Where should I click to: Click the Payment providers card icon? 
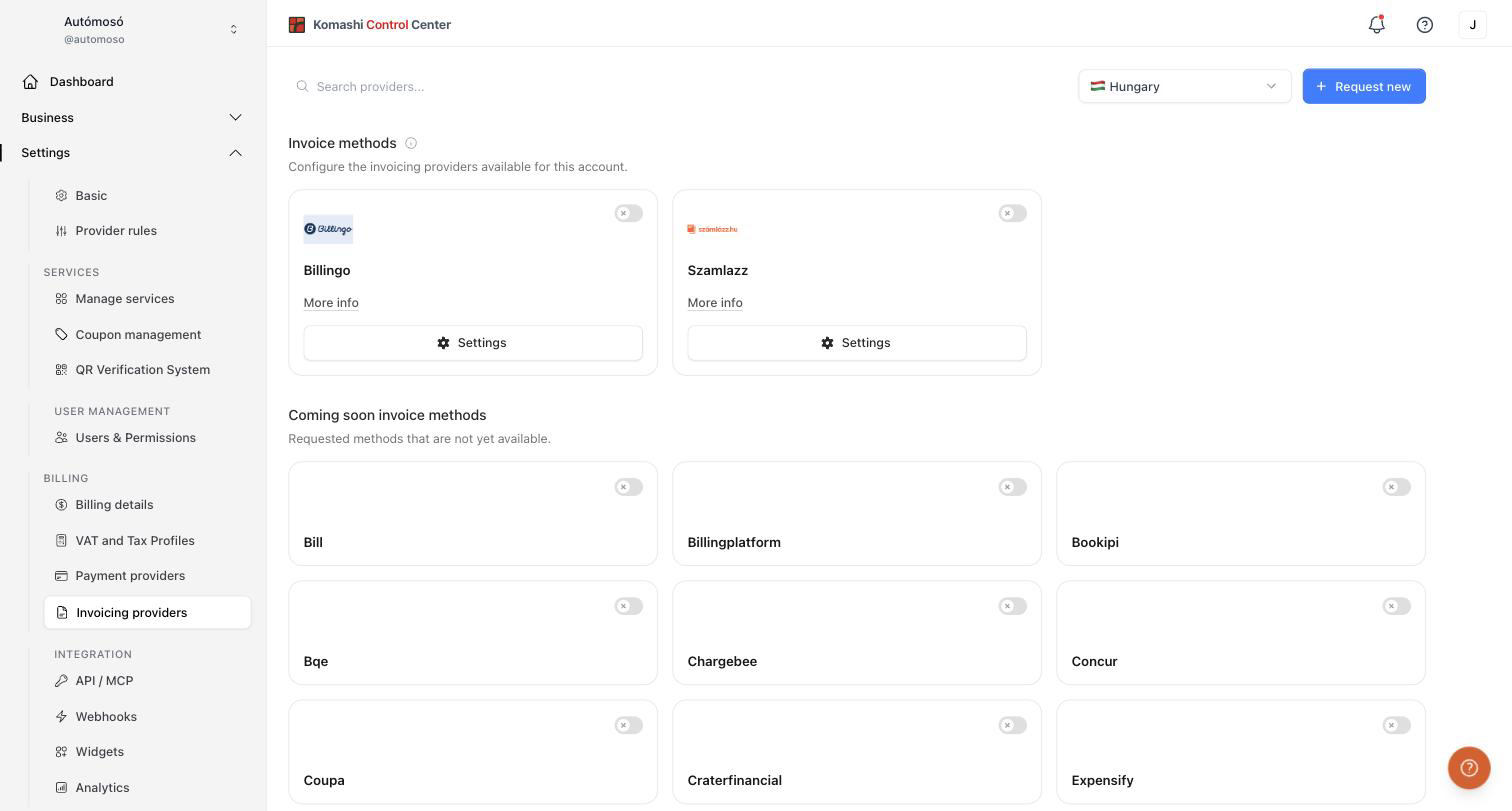point(61,576)
